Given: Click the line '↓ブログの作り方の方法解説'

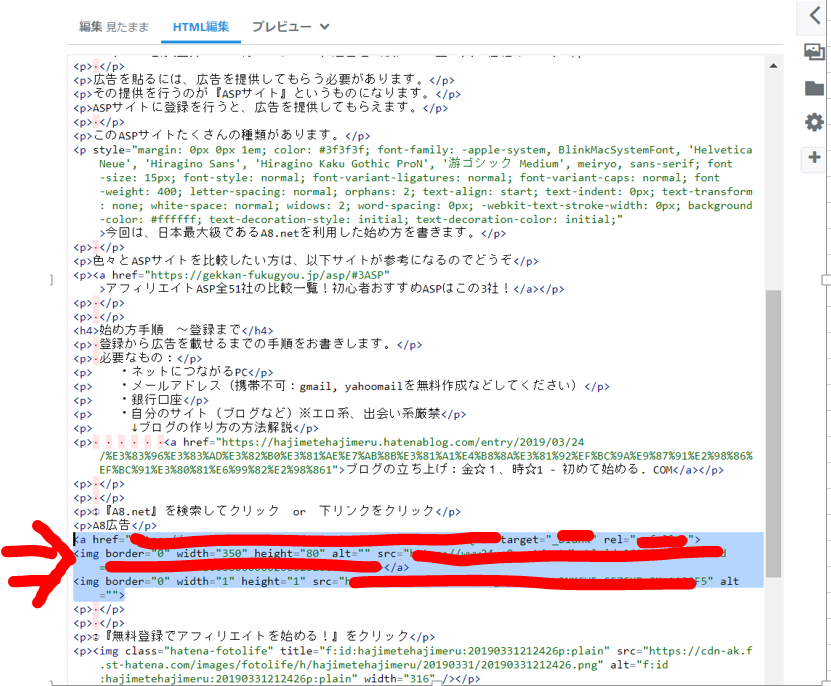Looking at the screenshot, I should pos(212,428).
